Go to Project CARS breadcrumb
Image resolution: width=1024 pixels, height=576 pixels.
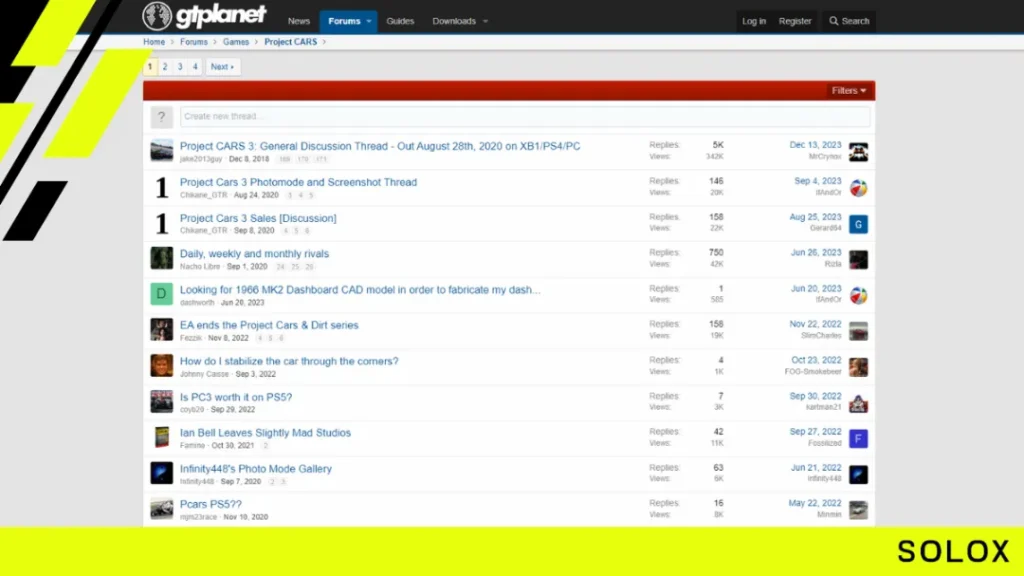291,42
